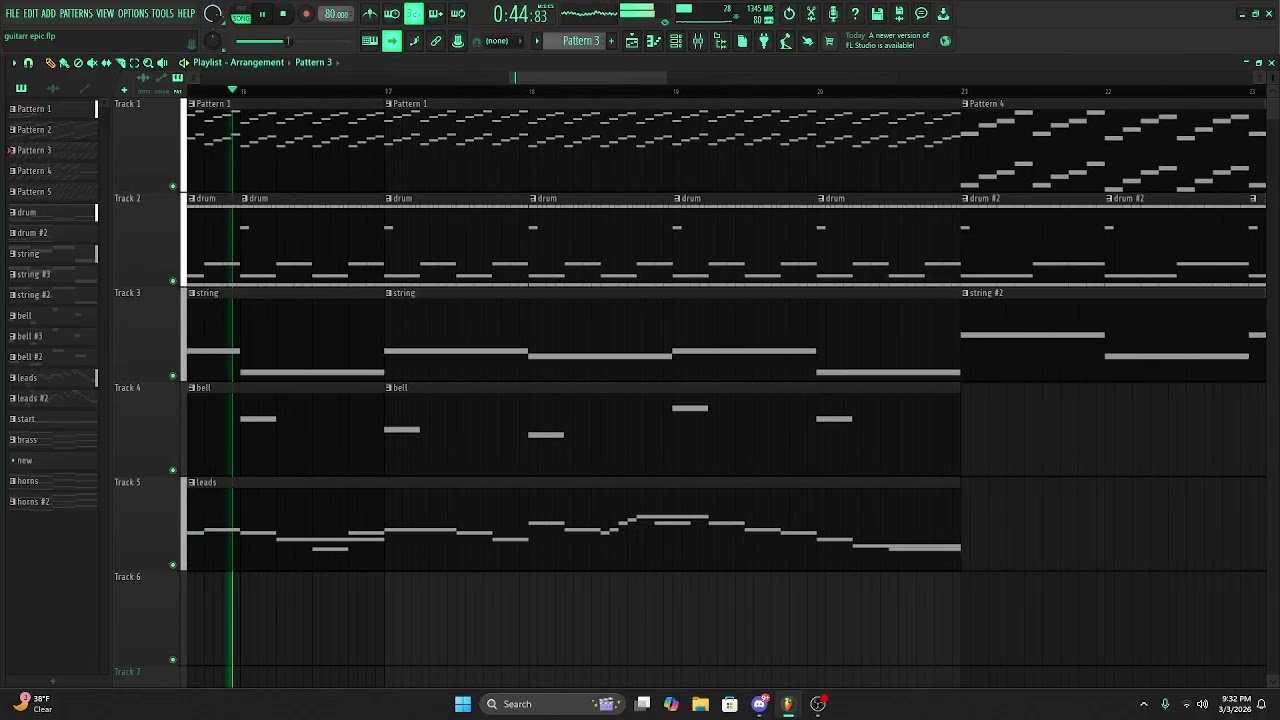This screenshot has width=1280, height=720.
Task: Click the Windows Start button
Action: (x=463, y=704)
